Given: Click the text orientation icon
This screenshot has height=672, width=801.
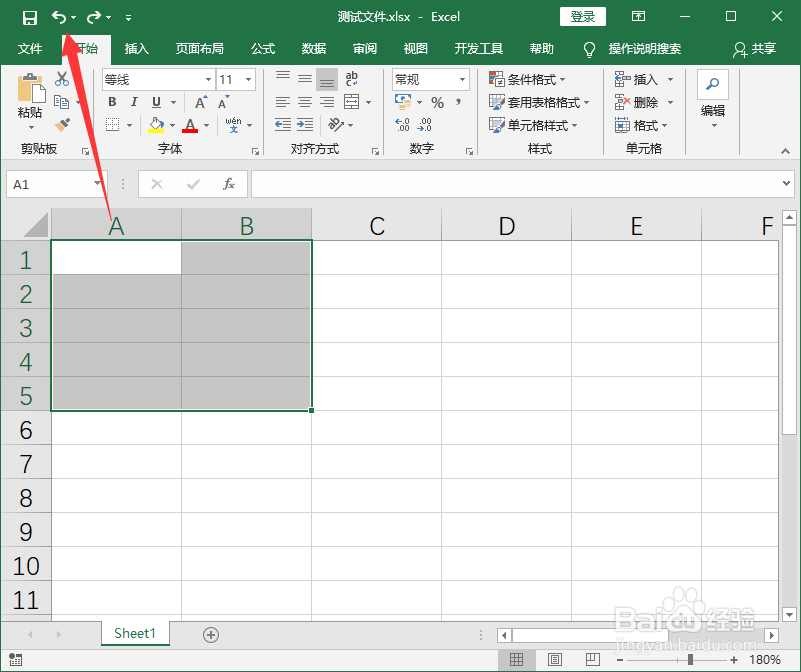Looking at the screenshot, I should 336,125.
